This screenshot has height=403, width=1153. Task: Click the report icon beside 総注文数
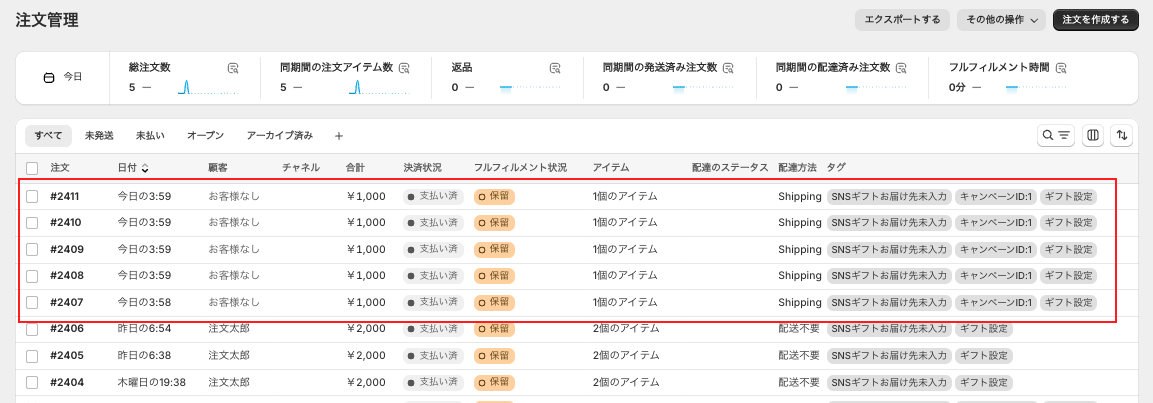coord(233,68)
